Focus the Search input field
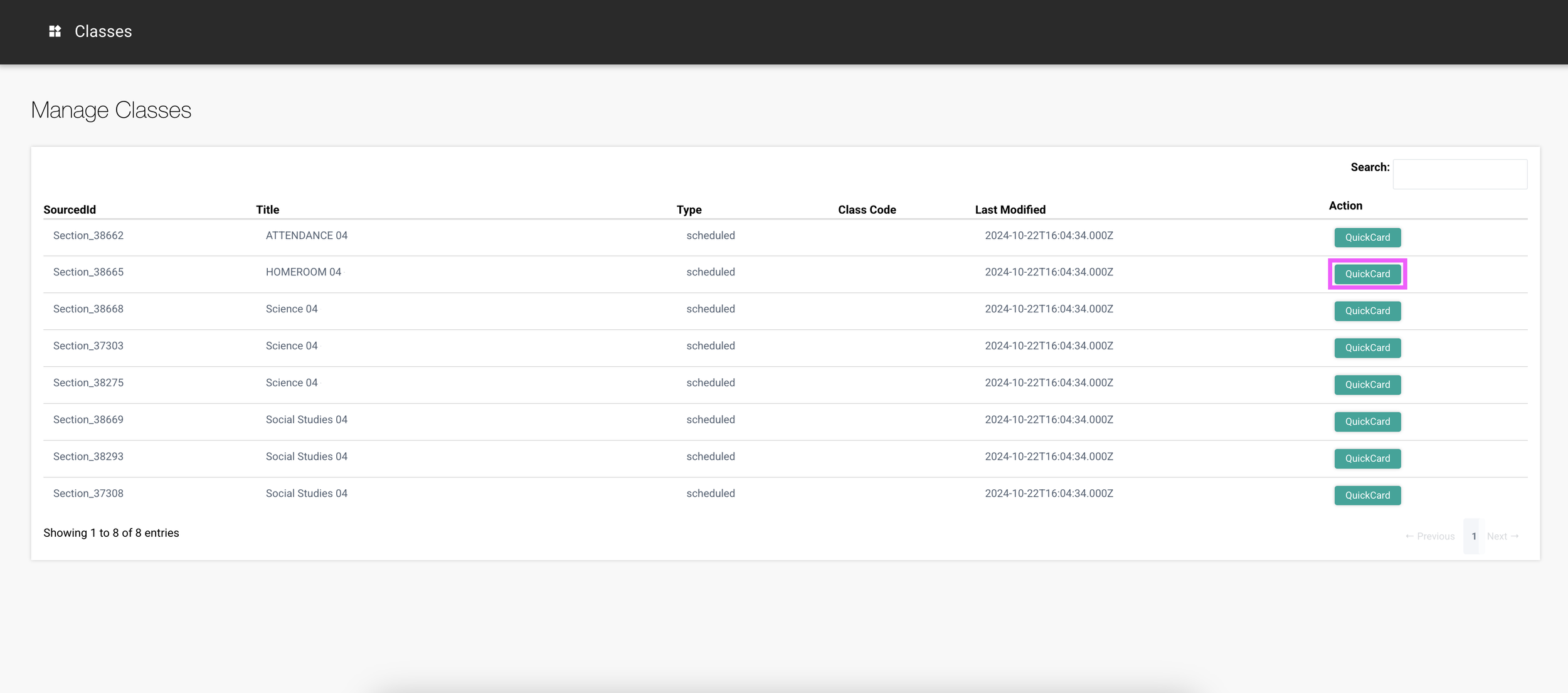1568x693 pixels. [x=1459, y=174]
